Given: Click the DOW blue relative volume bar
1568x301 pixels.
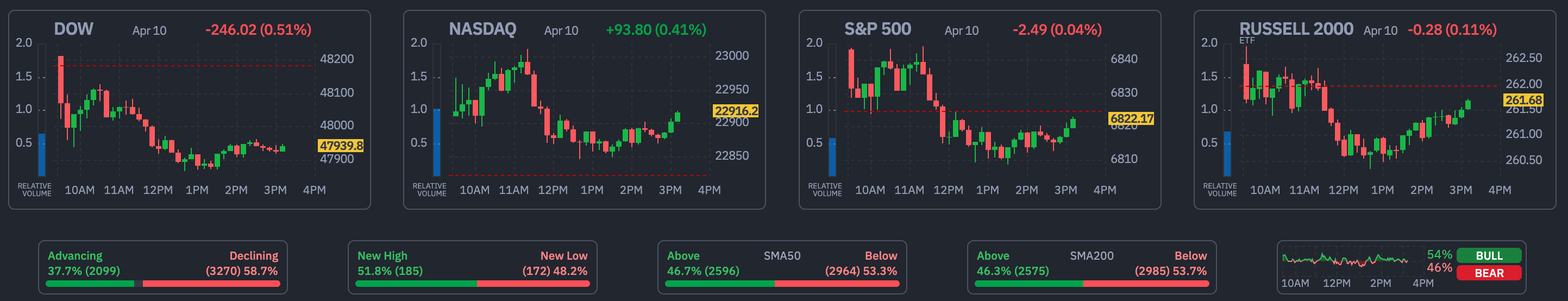Looking at the screenshot, I should pos(42,155).
